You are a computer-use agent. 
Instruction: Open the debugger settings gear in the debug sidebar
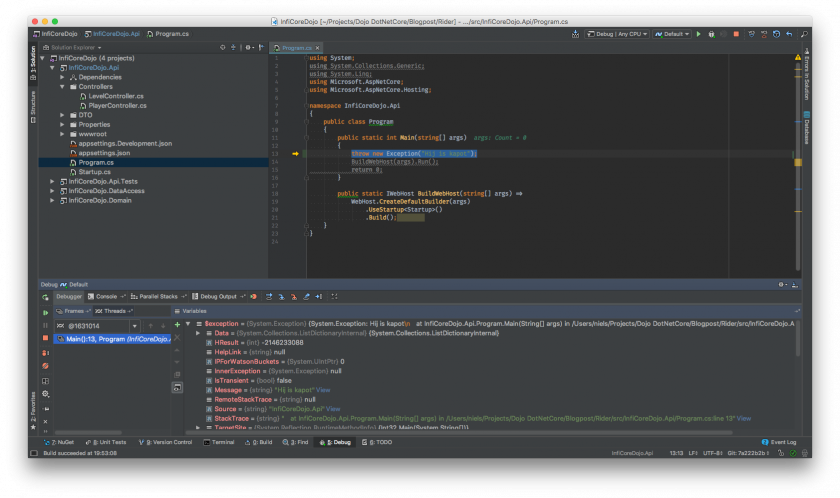(x=46, y=394)
